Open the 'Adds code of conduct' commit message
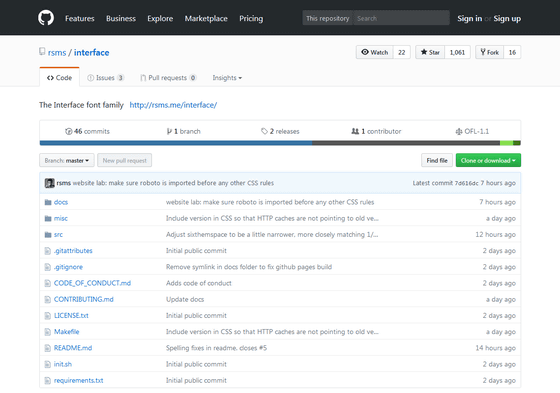Image resolution: width=560 pixels, height=393 pixels. point(199,283)
